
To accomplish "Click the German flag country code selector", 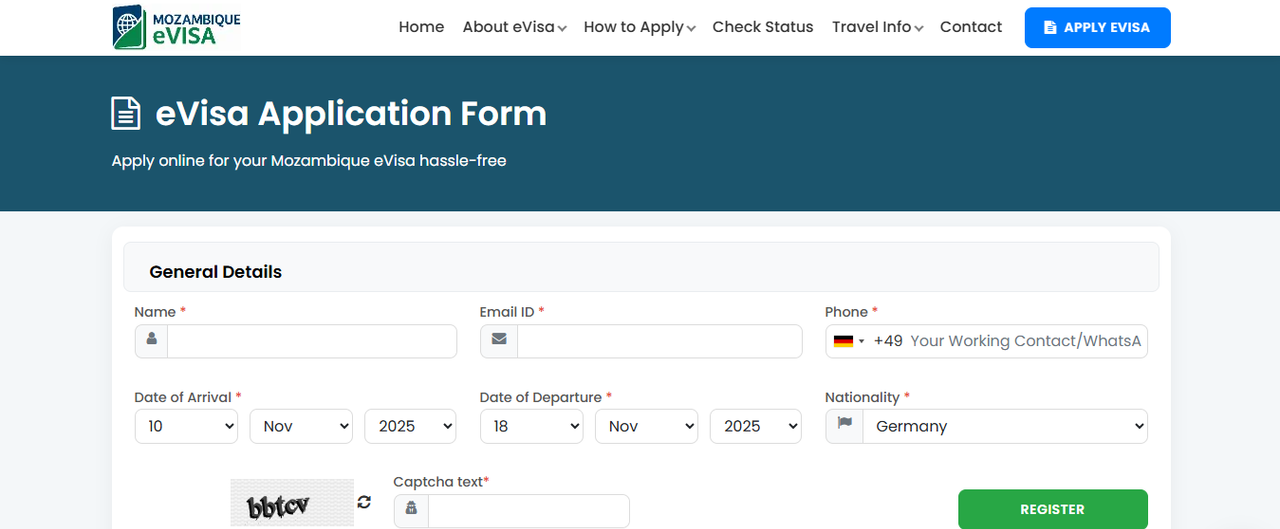I will (849, 341).
